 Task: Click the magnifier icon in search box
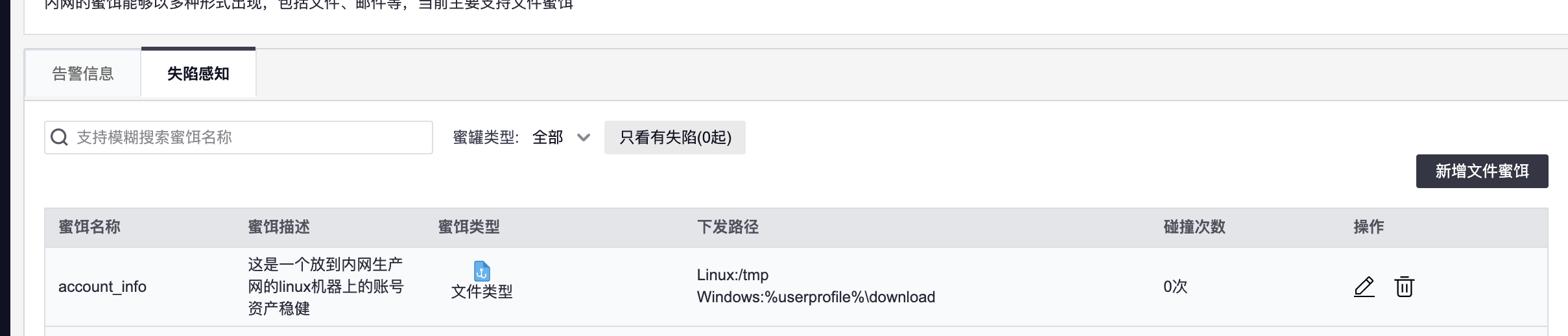(60, 138)
